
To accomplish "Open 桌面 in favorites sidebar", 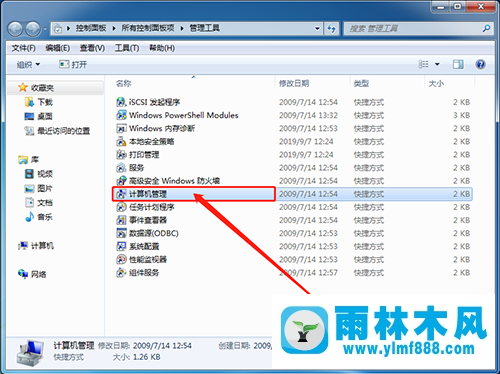I will [x=39, y=116].
